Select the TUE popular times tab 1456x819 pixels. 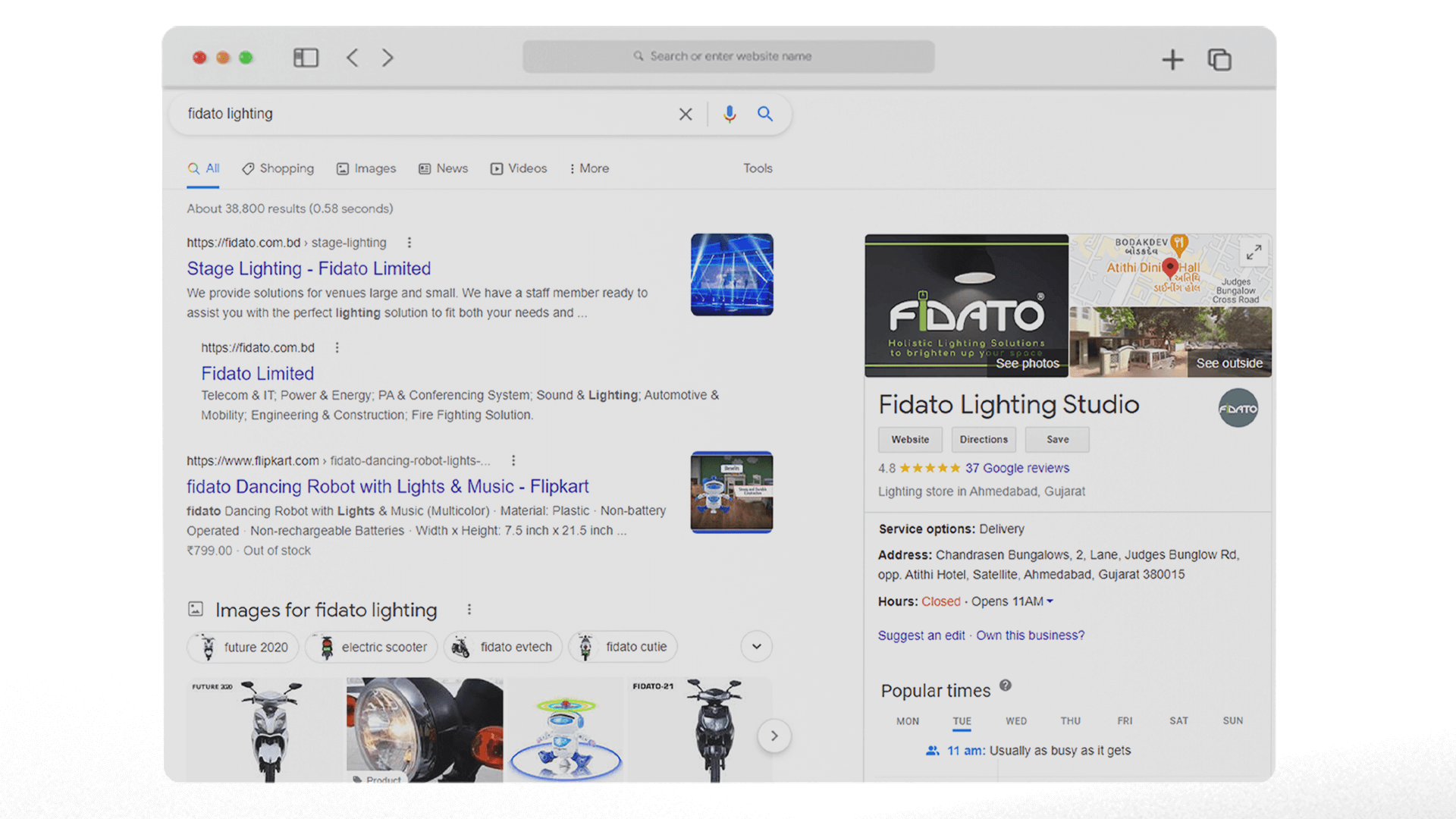962,721
